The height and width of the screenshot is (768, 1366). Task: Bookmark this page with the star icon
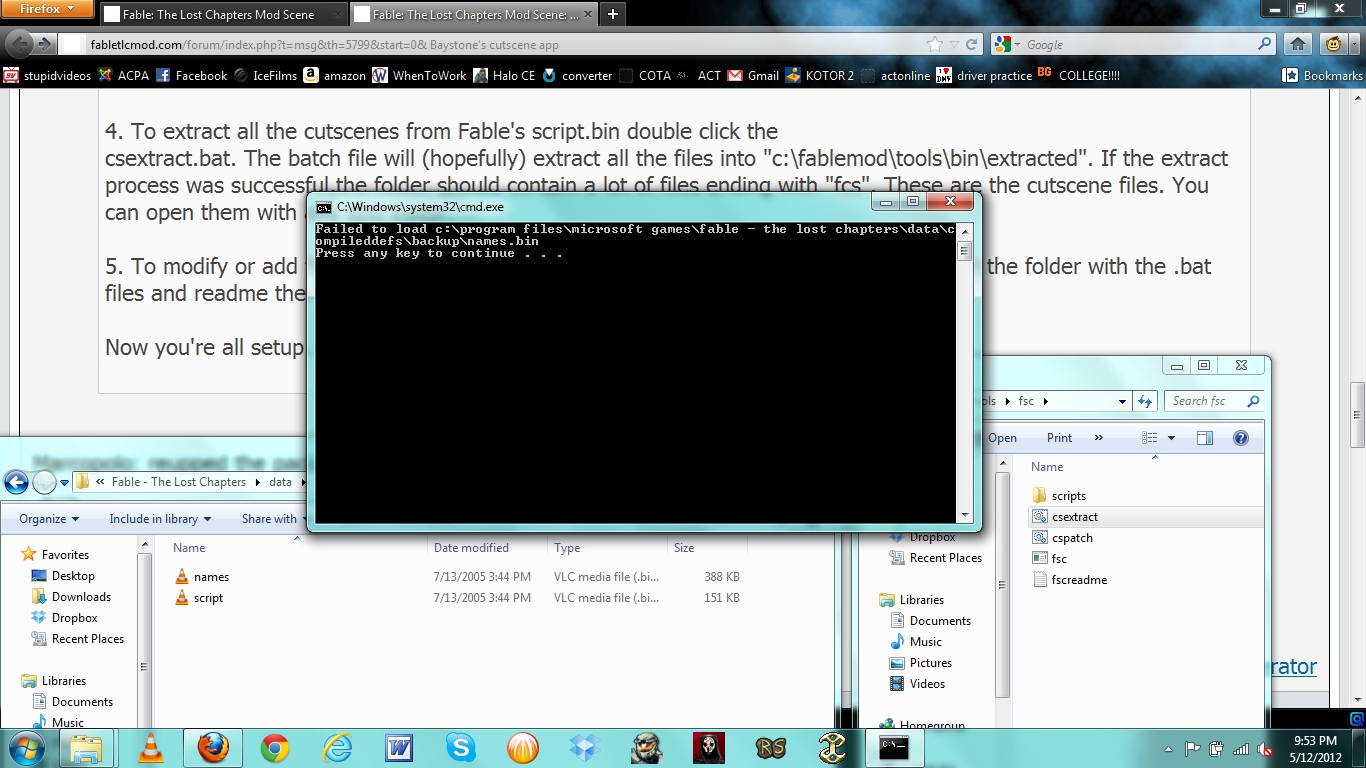coord(935,44)
